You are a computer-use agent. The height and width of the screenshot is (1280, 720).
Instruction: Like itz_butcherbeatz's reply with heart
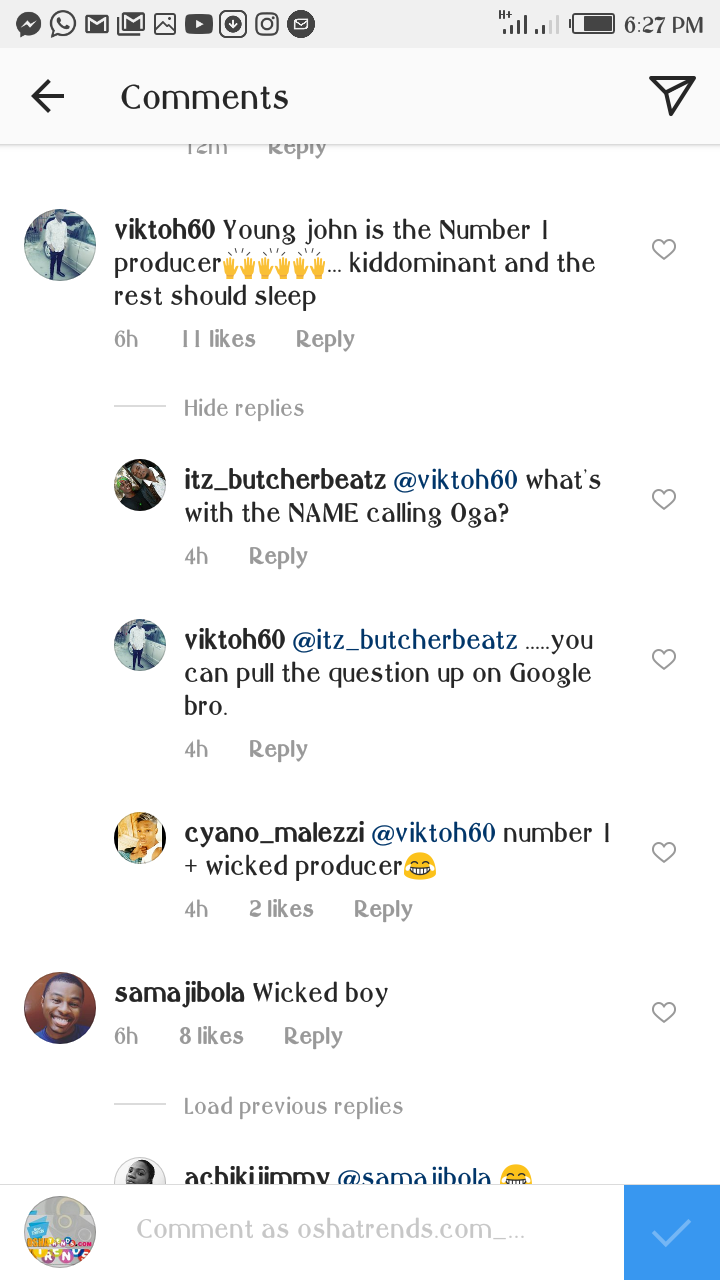(x=664, y=499)
